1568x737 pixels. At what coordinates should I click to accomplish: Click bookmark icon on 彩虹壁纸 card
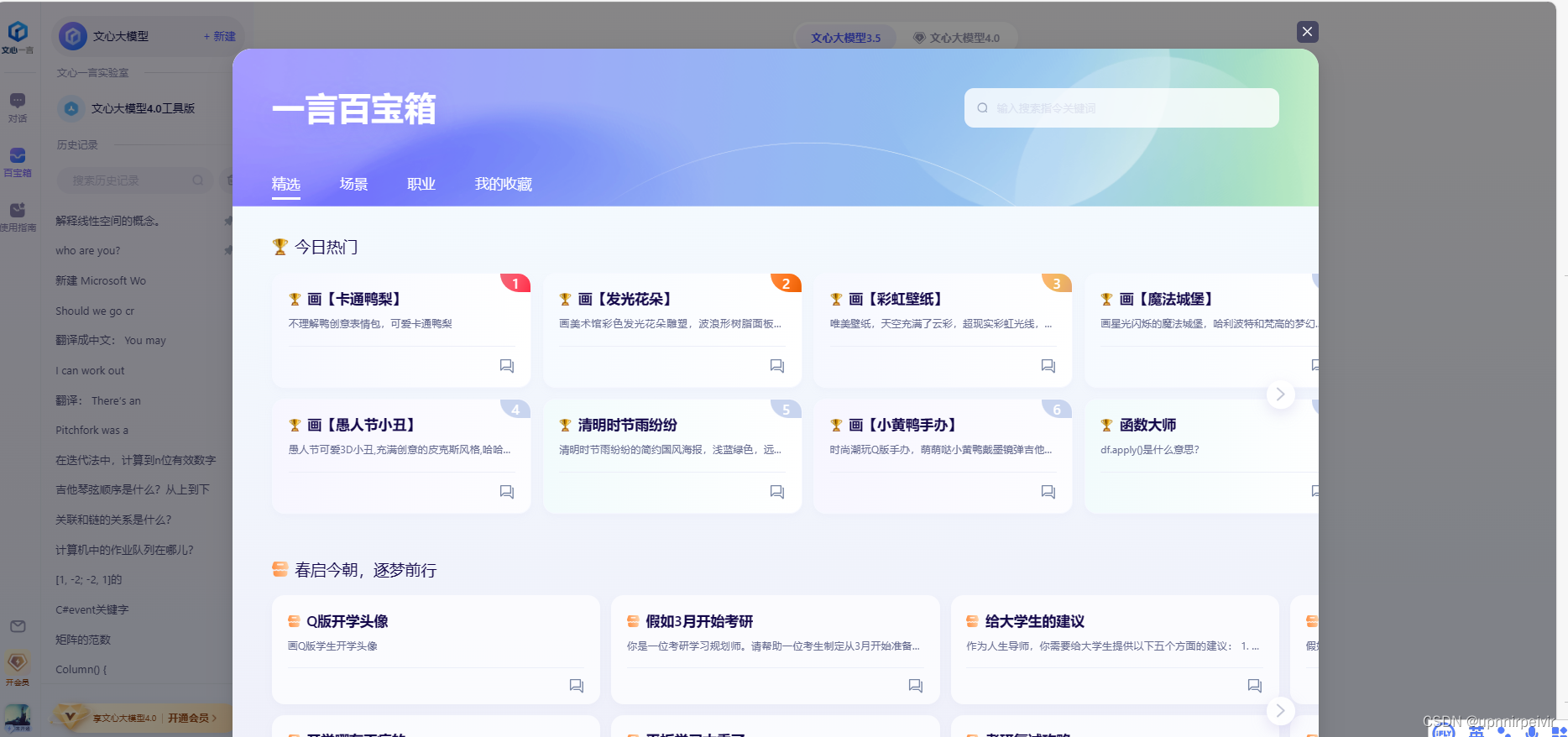click(1048, 366)
